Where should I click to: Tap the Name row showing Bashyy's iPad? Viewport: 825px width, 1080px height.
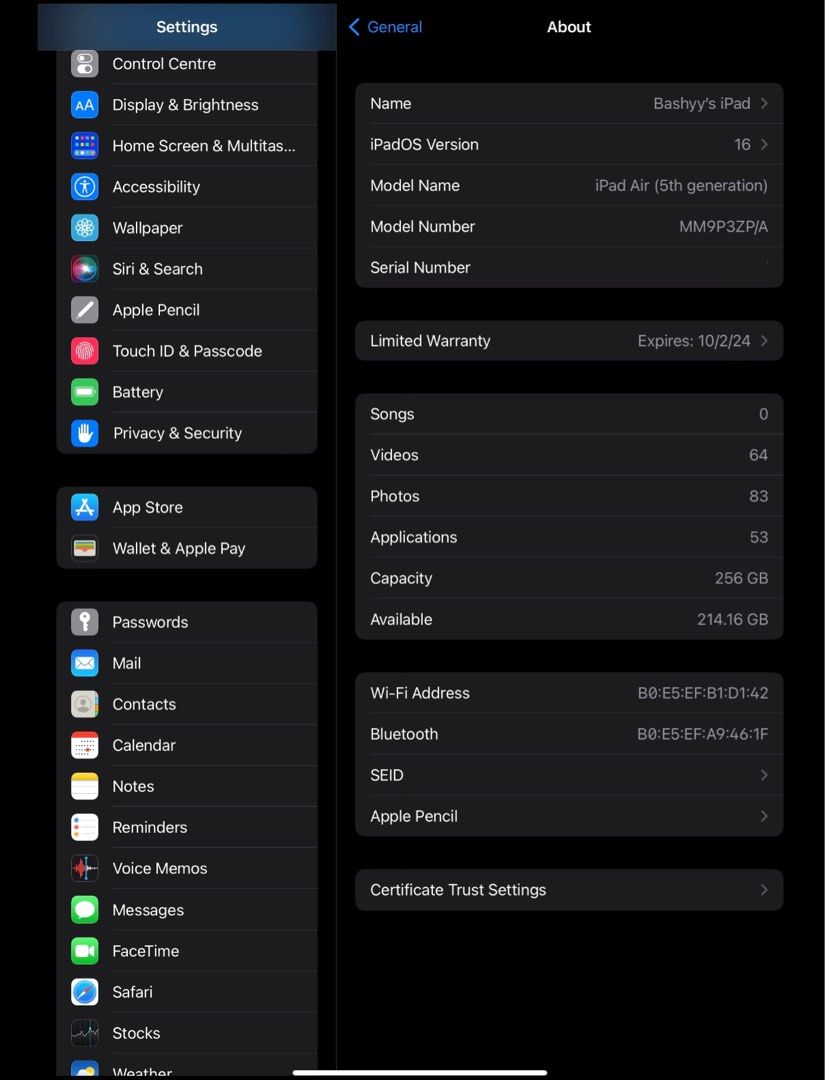pos(569,103)
